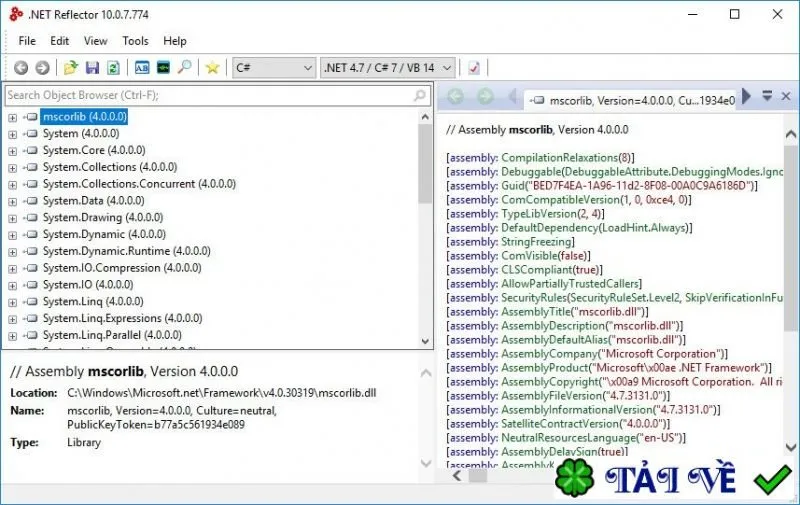Click the green Refresh icon
The height and width of the screenshot is (505, 800).
113,67
